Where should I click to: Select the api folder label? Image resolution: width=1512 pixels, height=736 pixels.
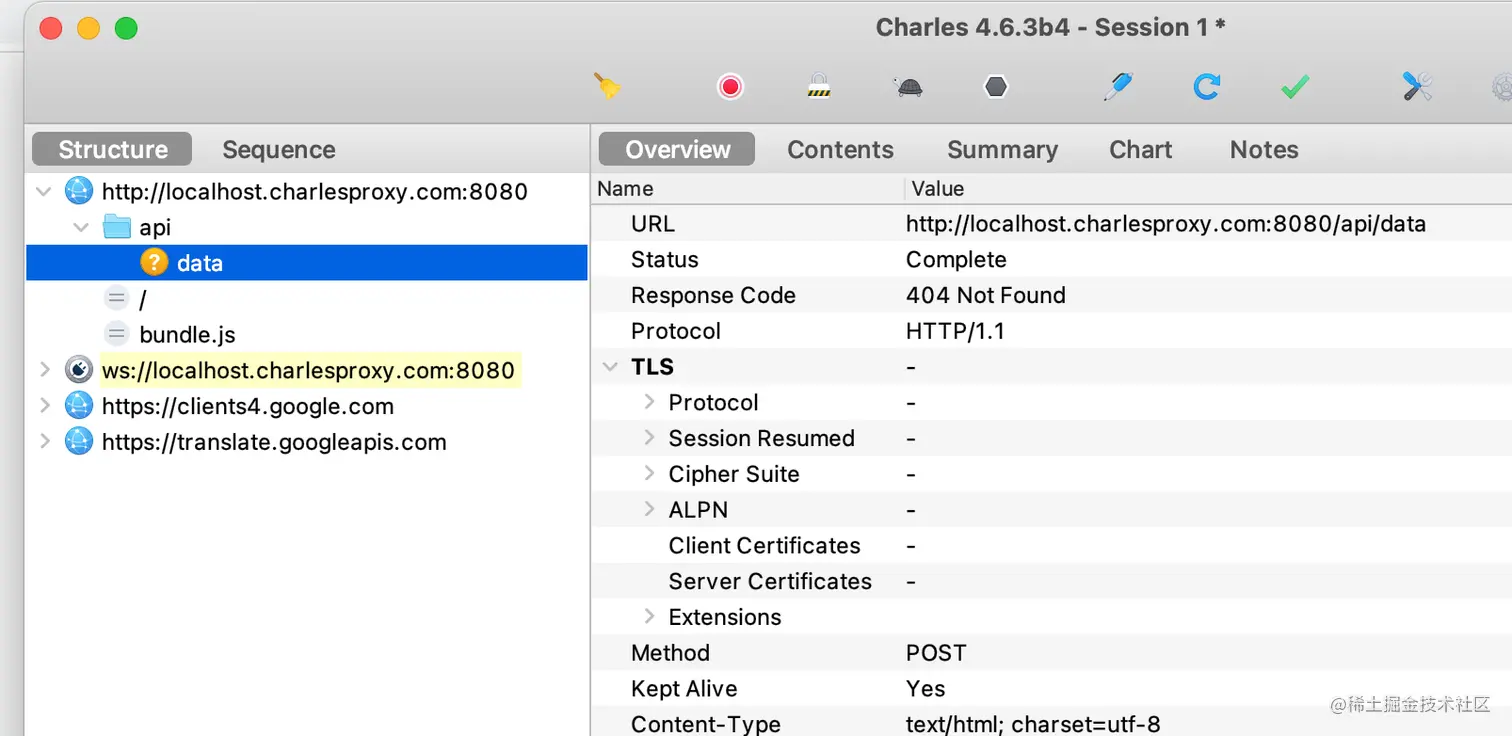(x=155, y=228)
